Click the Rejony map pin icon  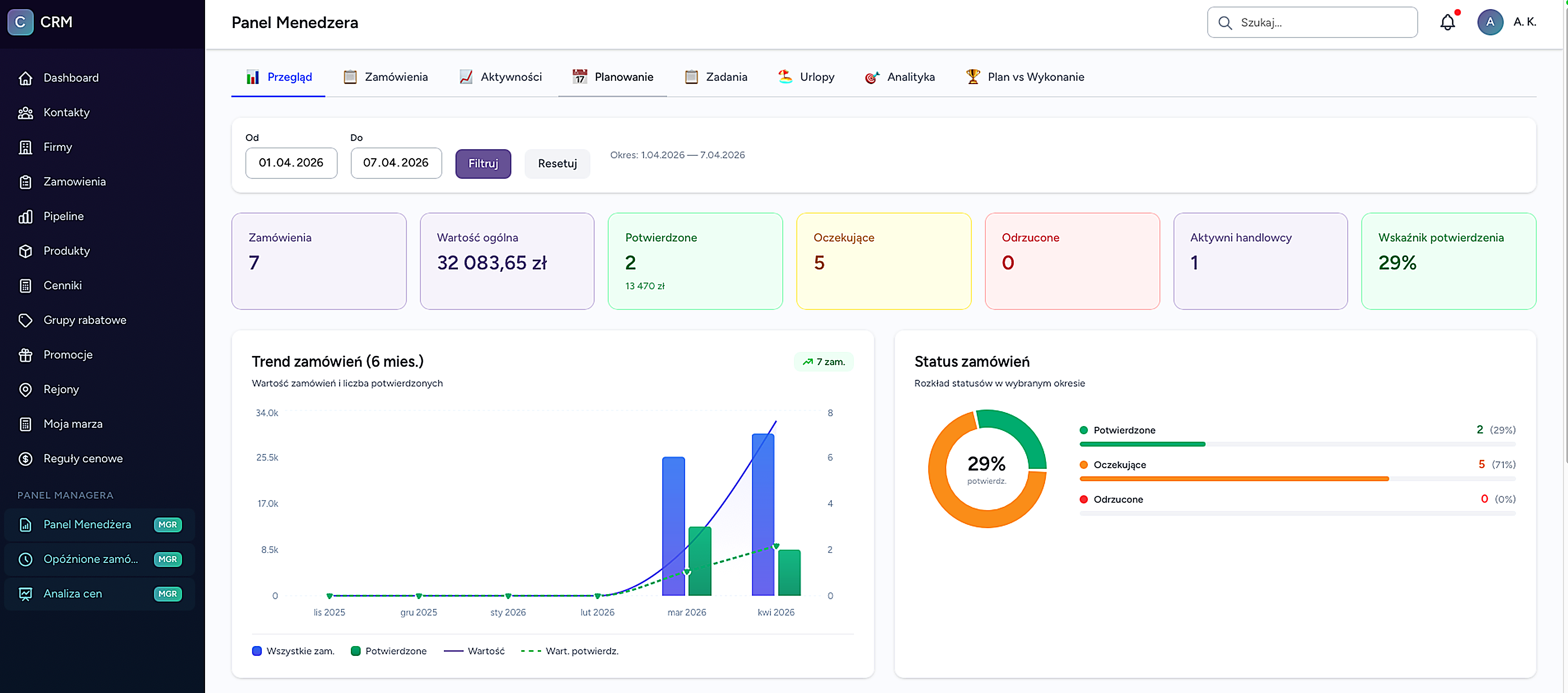pyautogui.click(x=26, y=390)
